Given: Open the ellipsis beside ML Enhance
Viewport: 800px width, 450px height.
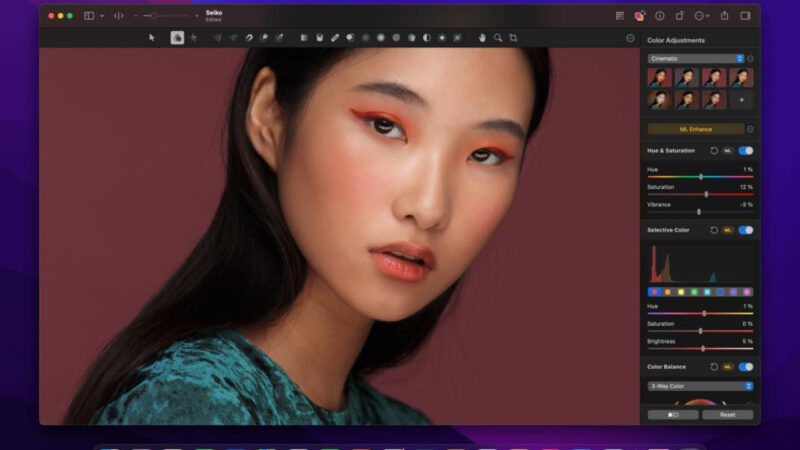Looking at the screenshot, I should pyautogui.click(x=750, y=129).
